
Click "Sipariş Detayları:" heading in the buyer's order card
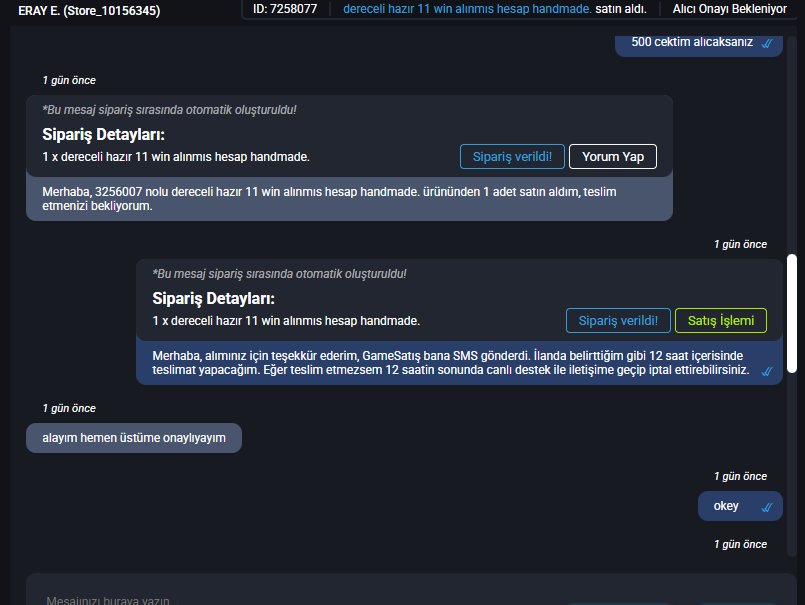click(x=103, y=135)
